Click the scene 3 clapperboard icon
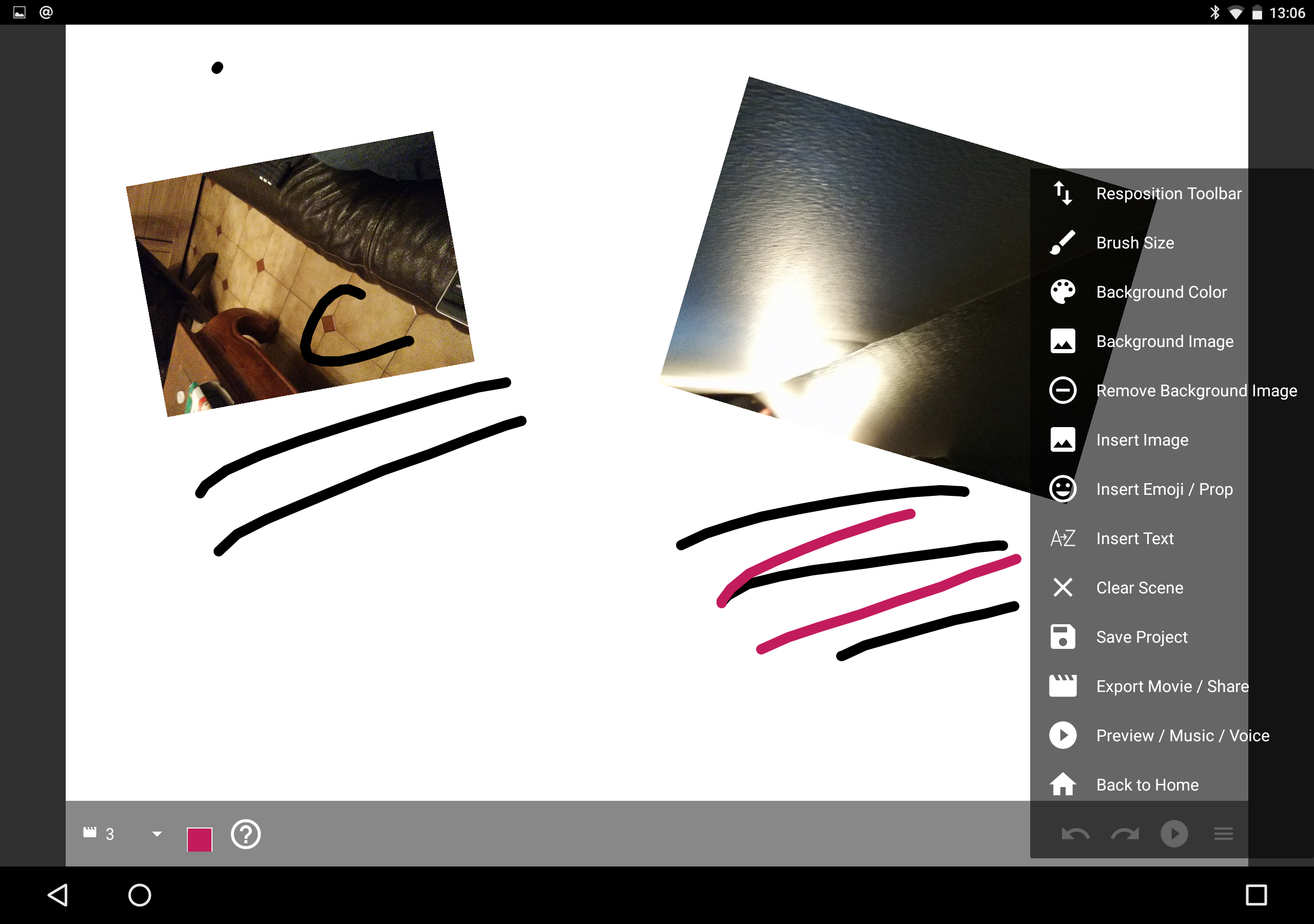The height and width of the screenshot is (924, 1314). [x=90, y=832]
